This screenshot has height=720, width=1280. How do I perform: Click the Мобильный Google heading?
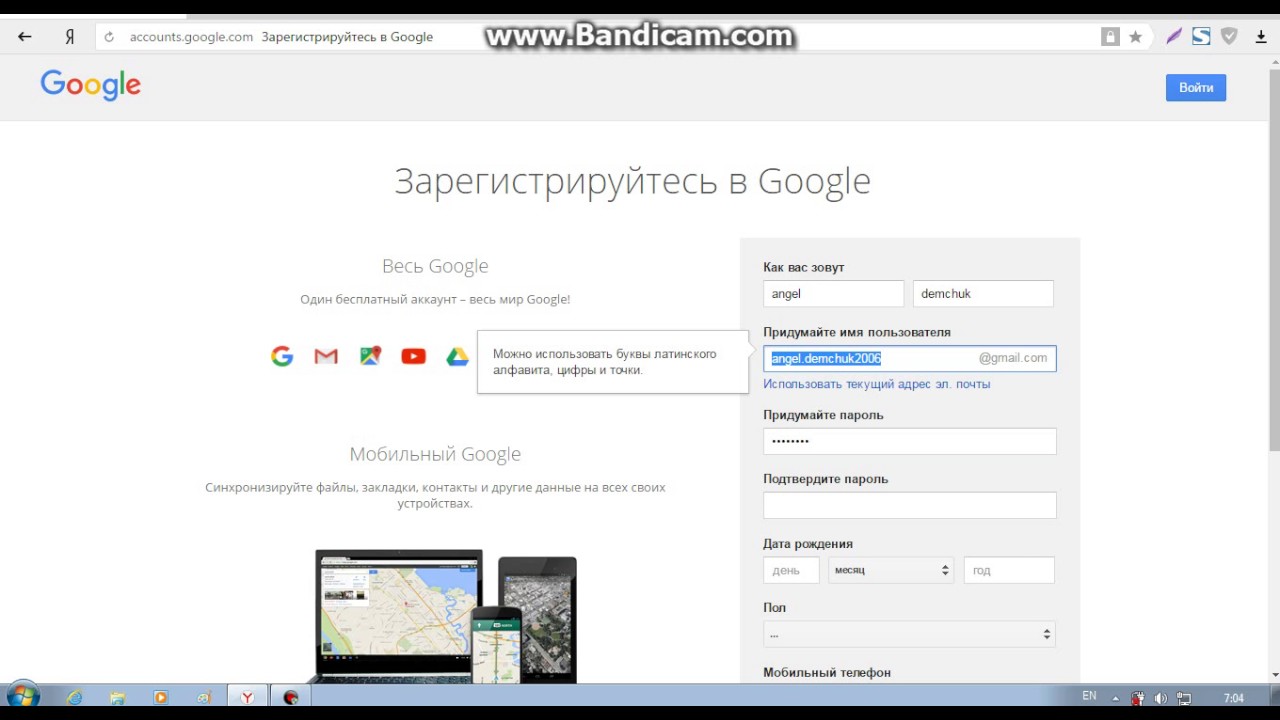tap(435, 454)
